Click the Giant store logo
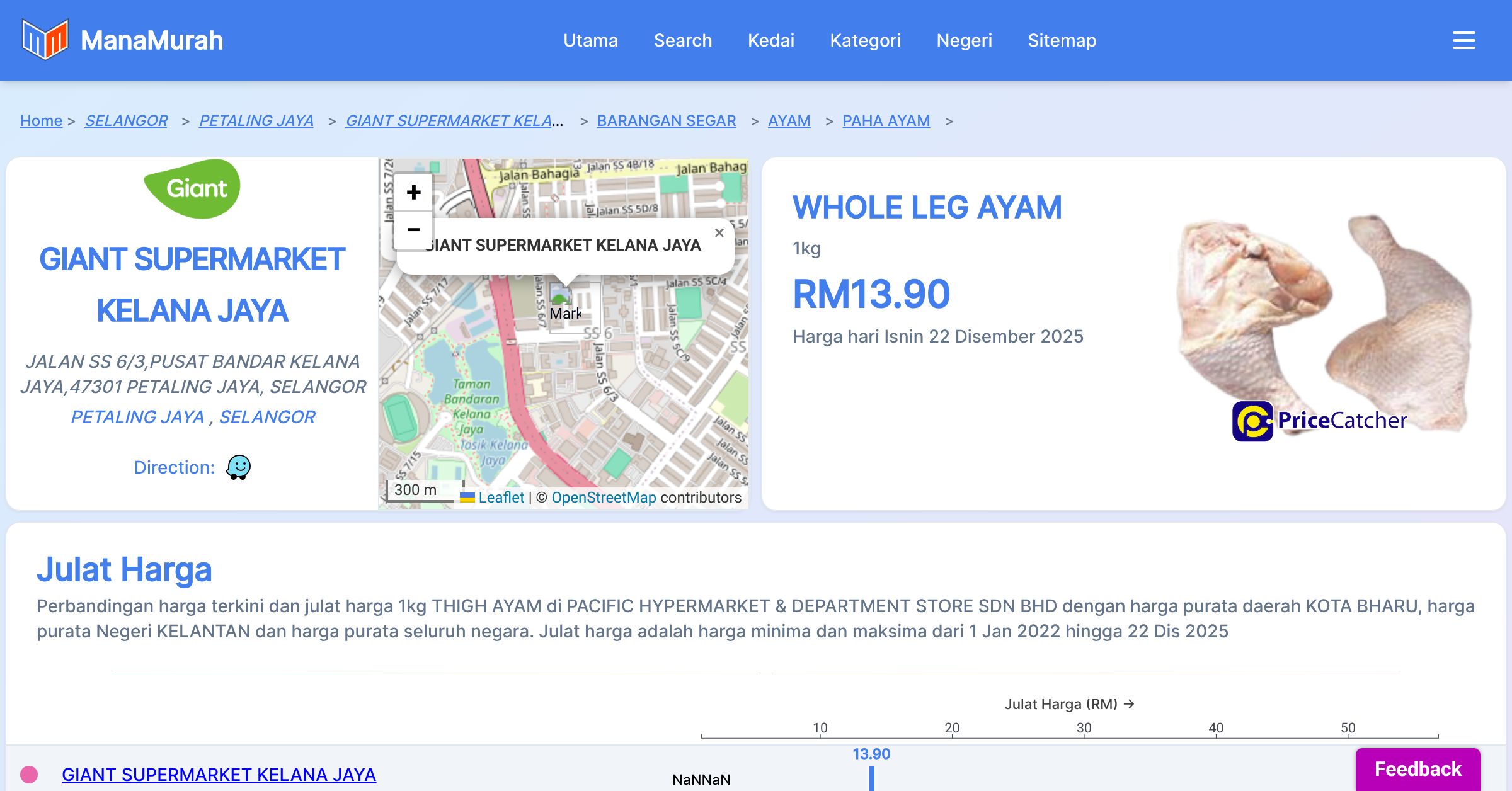Viewport: 1512px width, 791px height. [192, 189]
